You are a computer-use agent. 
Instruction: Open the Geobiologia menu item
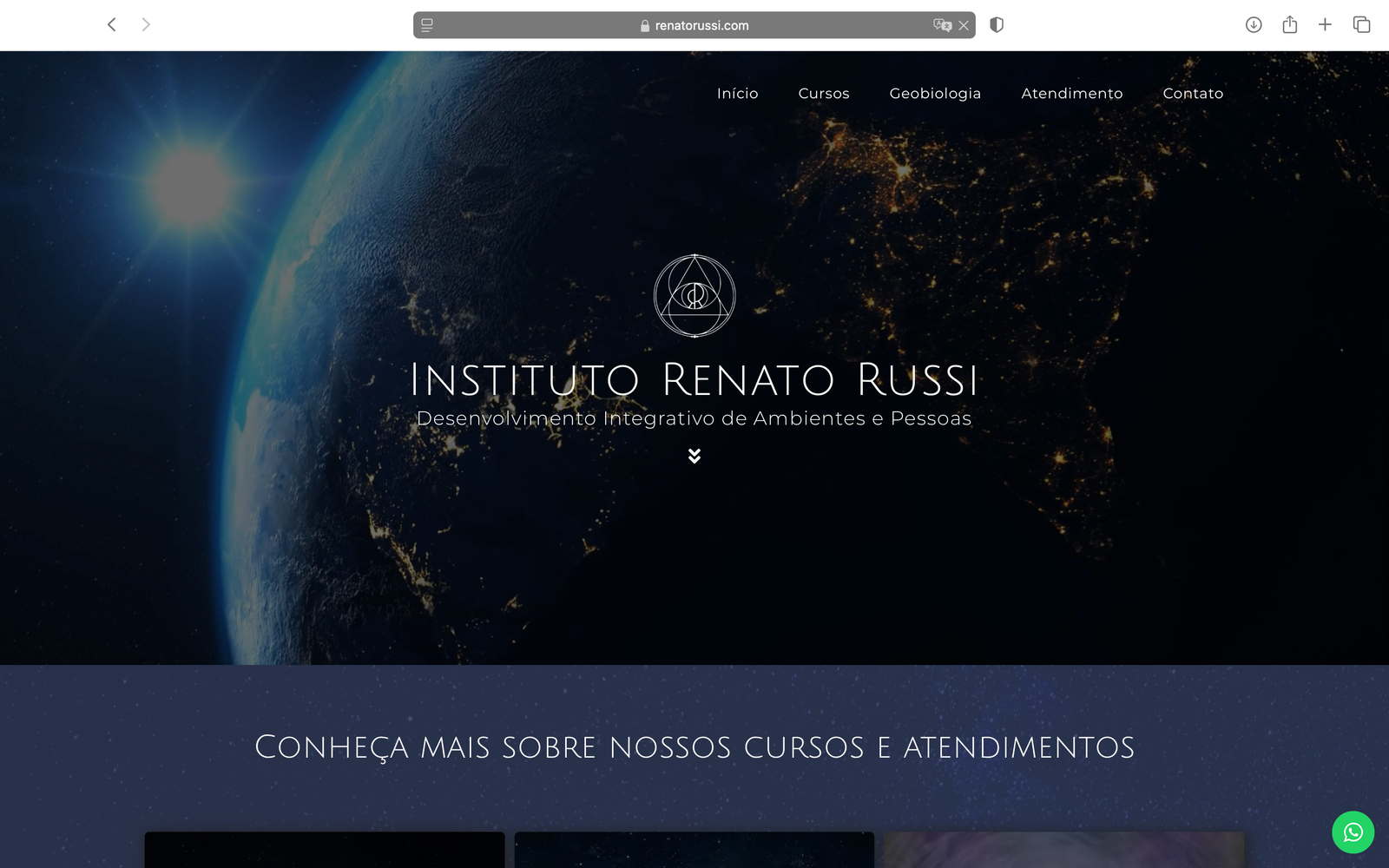click(935, 94)
